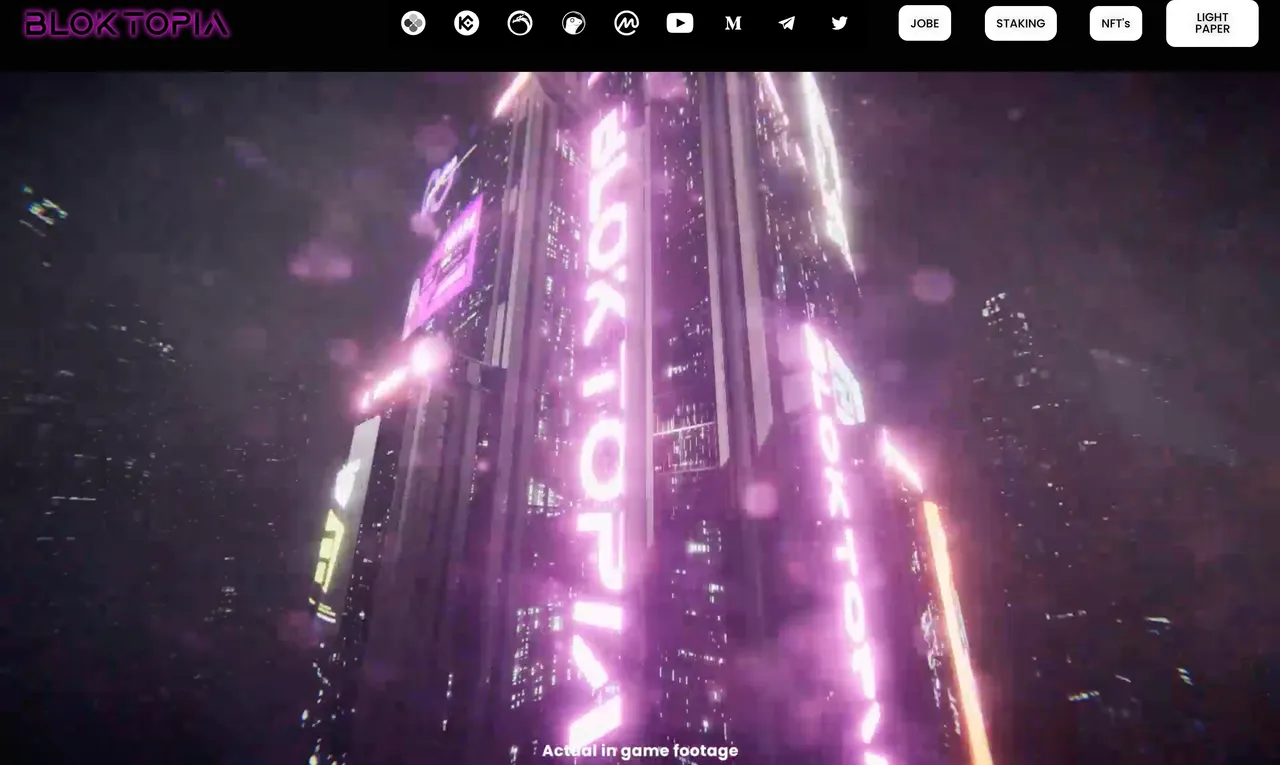Open the LIGHT PAPER button

1213,23
